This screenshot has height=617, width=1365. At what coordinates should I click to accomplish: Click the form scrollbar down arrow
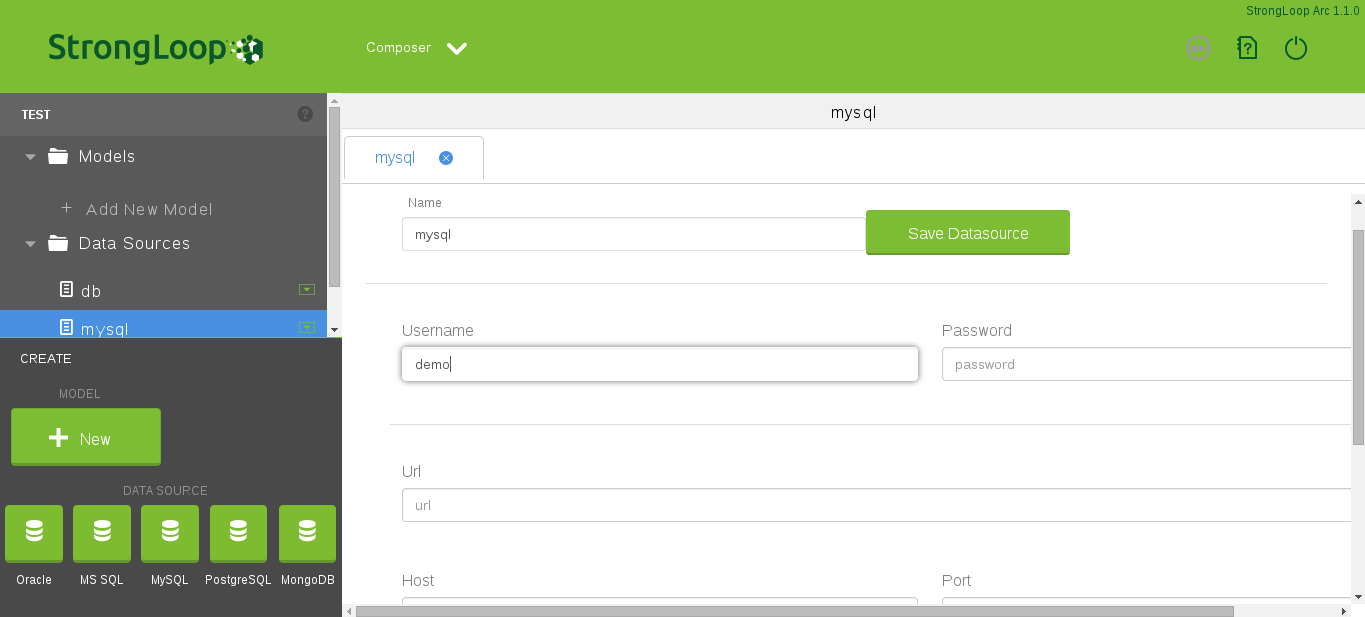(x=1358, y=597)
